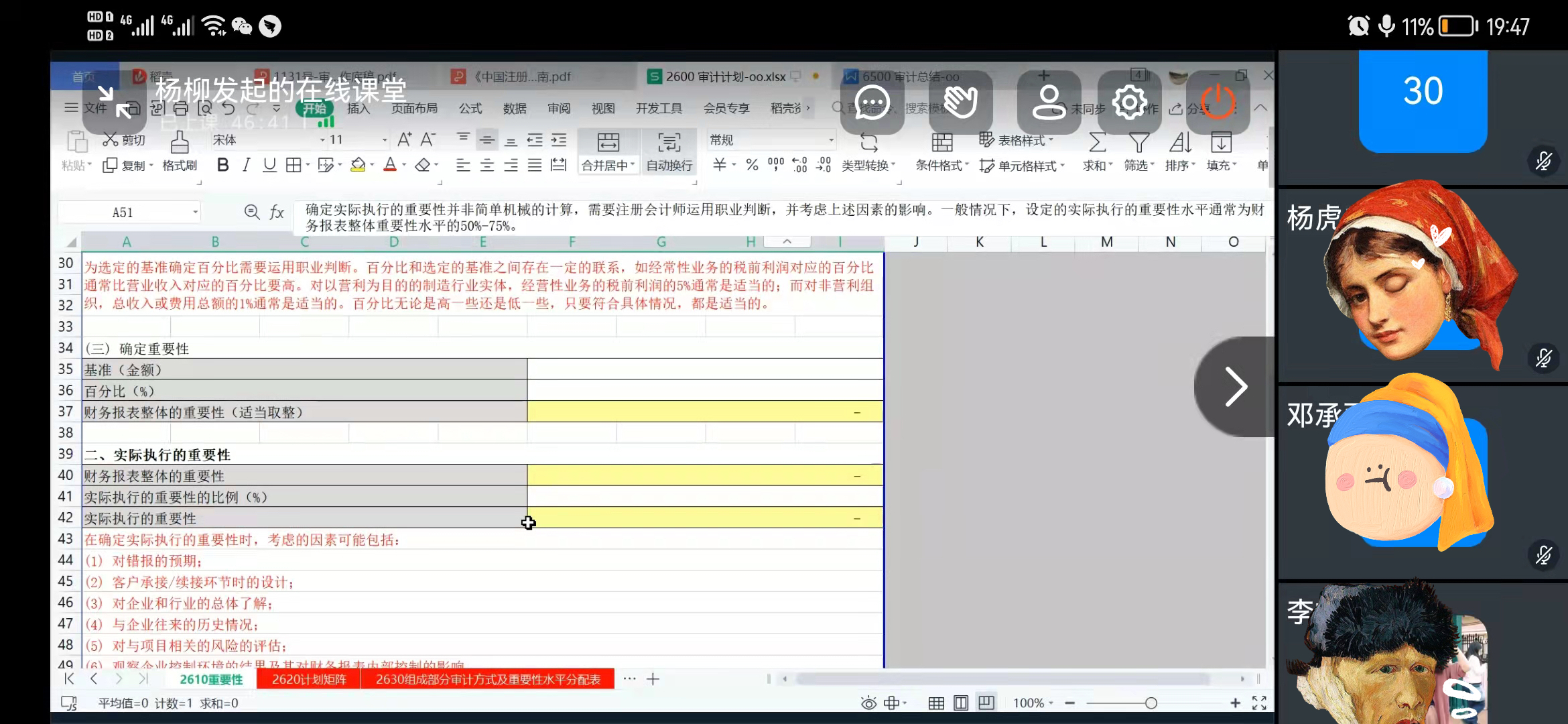Toggle 杨虎's muted microphone icon

click(x=1544, y=358)
